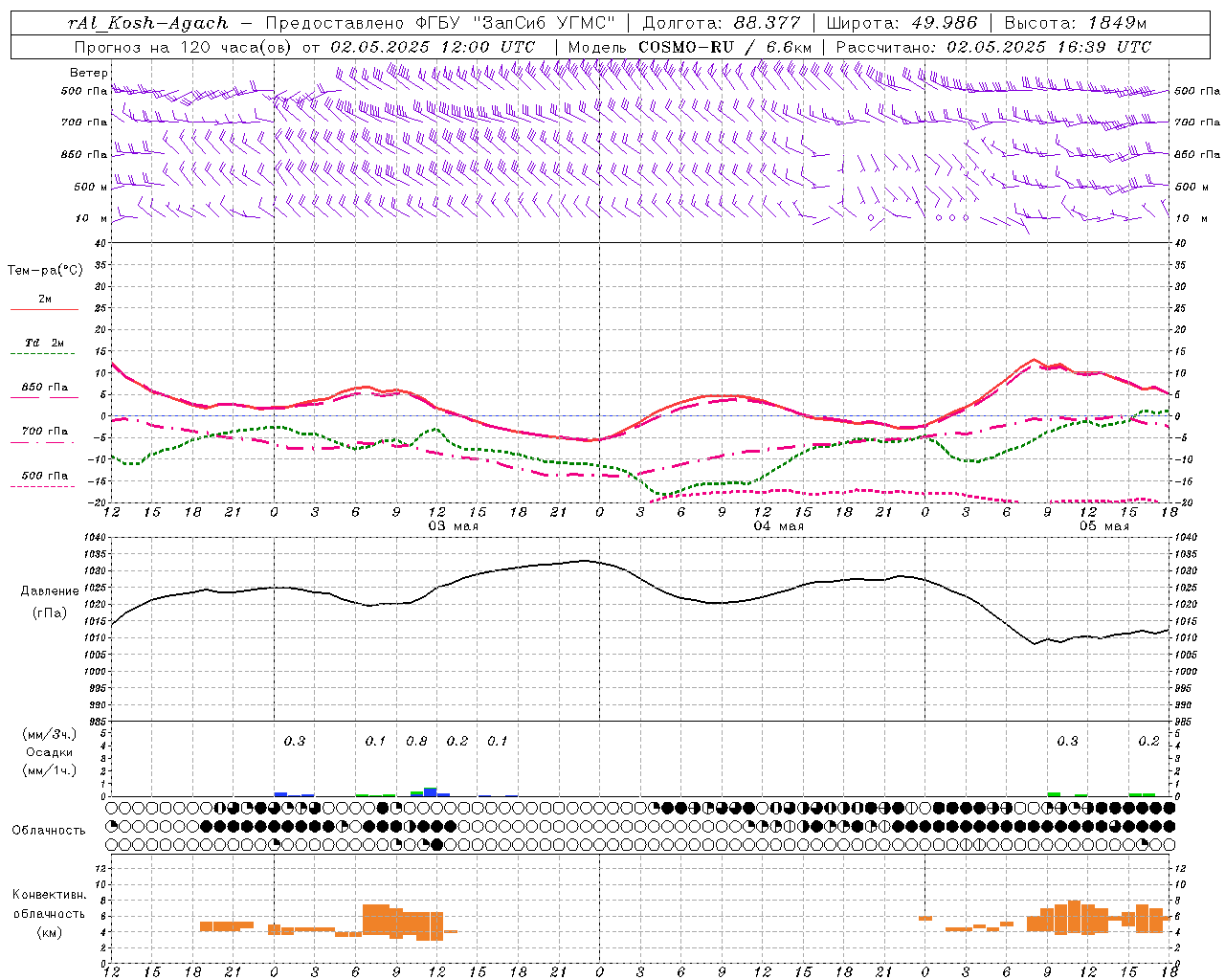Click the (мм/3ч.) unit label

pyautogui.click(x=50, y=734)
